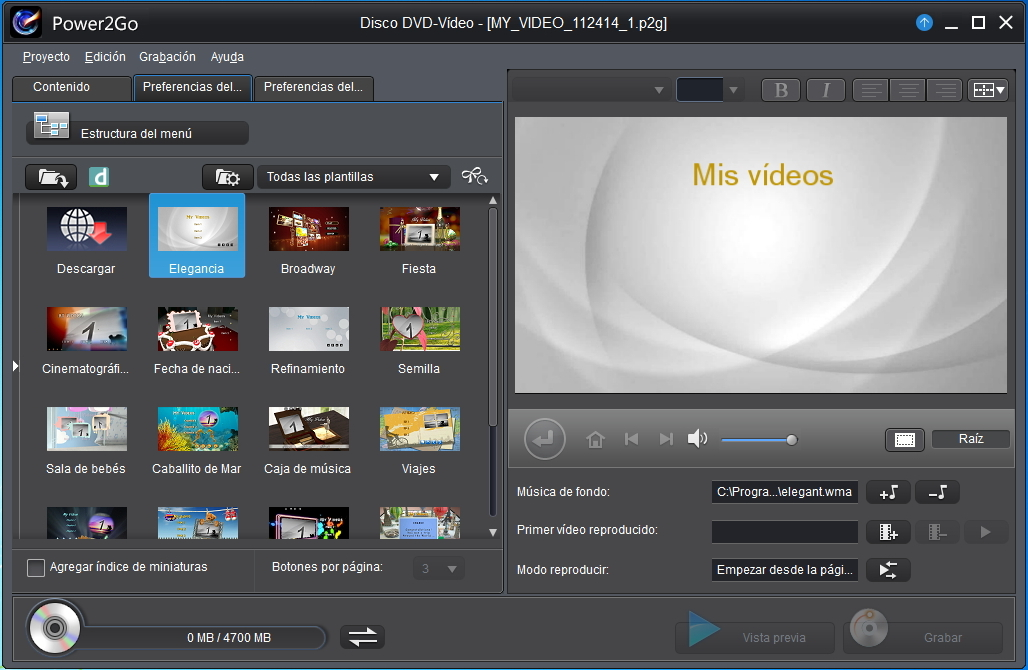
Task: Click the import menu template folder icon
Action: [51, 177]
